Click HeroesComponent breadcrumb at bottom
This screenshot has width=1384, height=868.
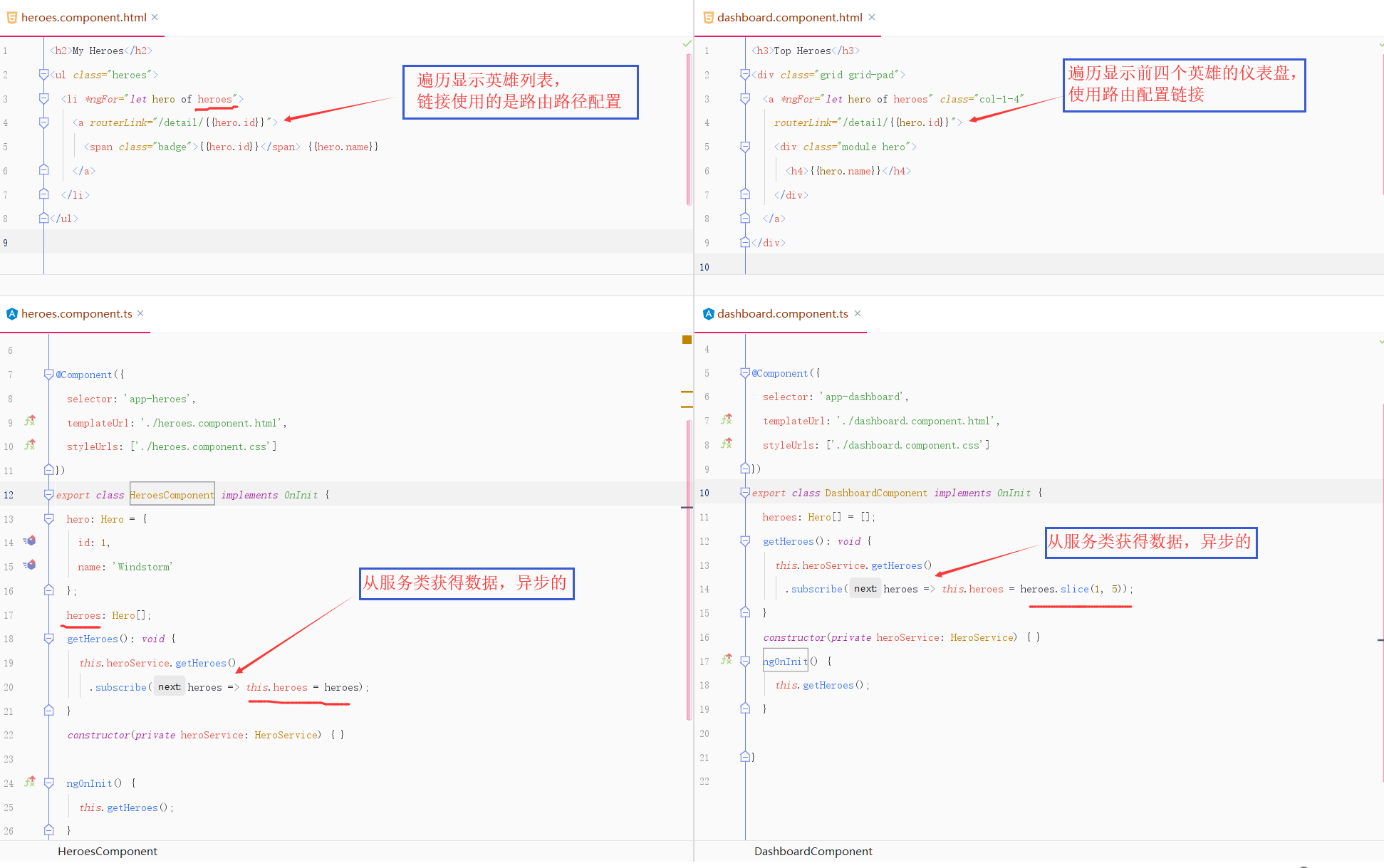(108, 852)
